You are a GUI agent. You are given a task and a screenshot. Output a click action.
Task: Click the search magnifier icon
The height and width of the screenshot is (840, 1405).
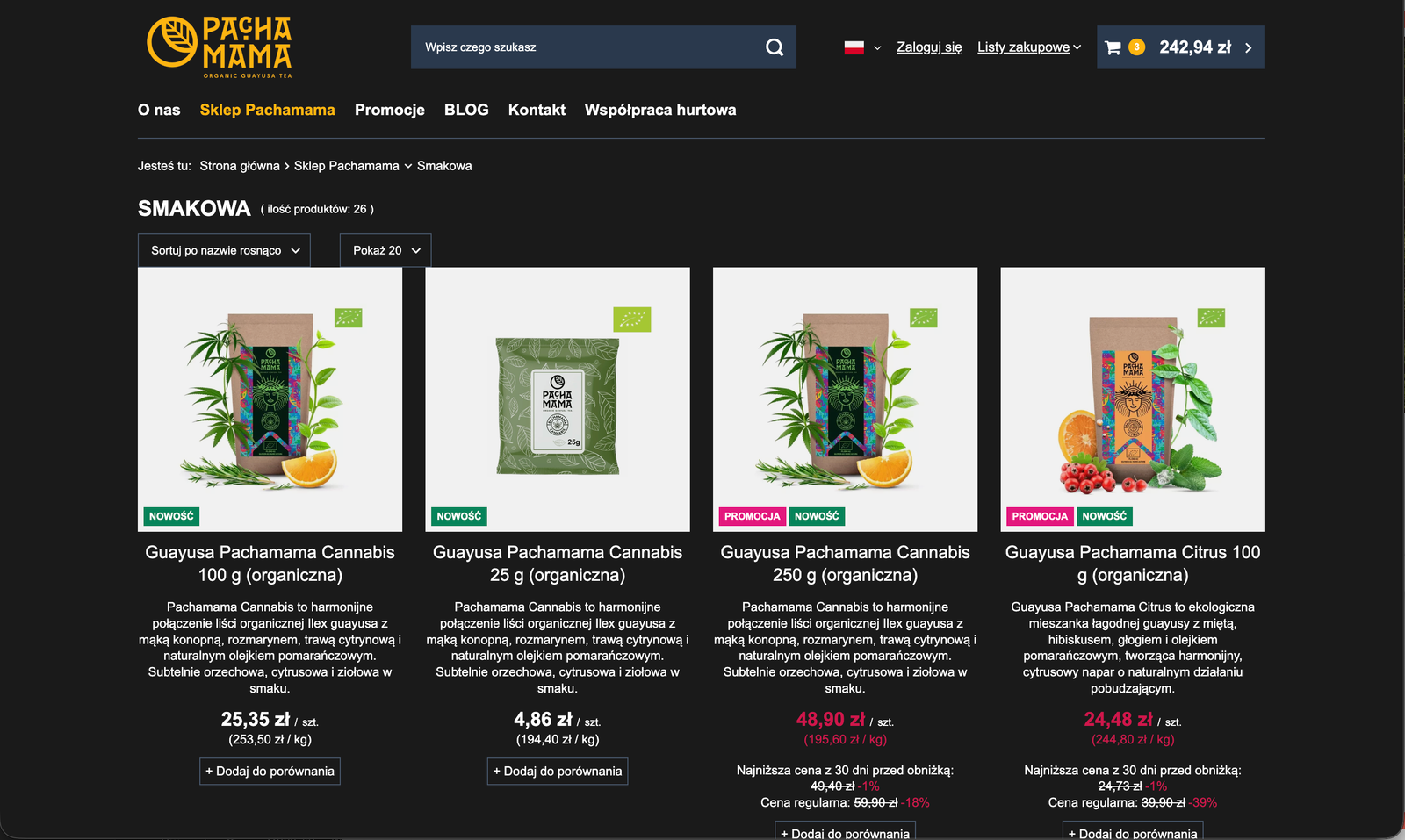[x=775, y=47]
